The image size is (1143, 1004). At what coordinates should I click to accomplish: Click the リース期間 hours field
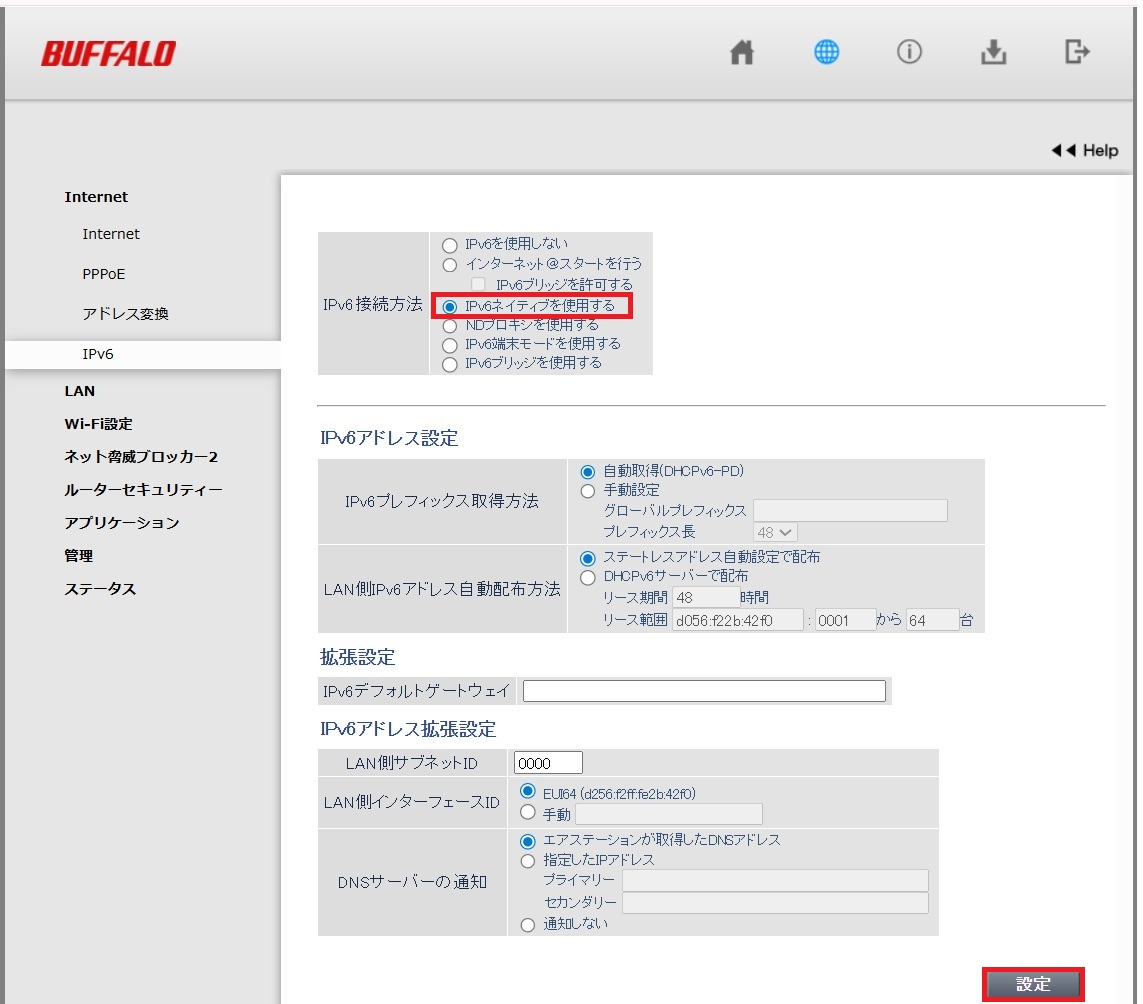pyautogui.click(x=706, y=597)
